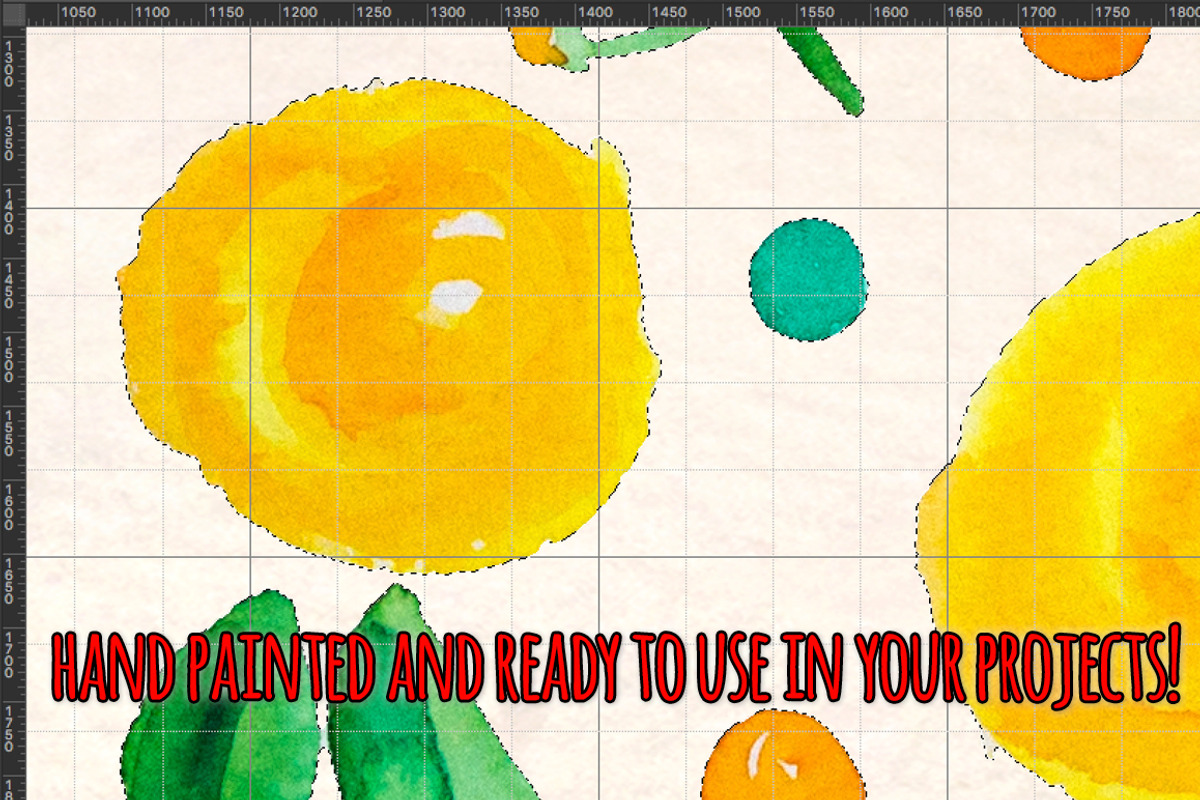Click the 1450 mark on the vertical ruler
1200x800 pixels.
click(8, 285)
